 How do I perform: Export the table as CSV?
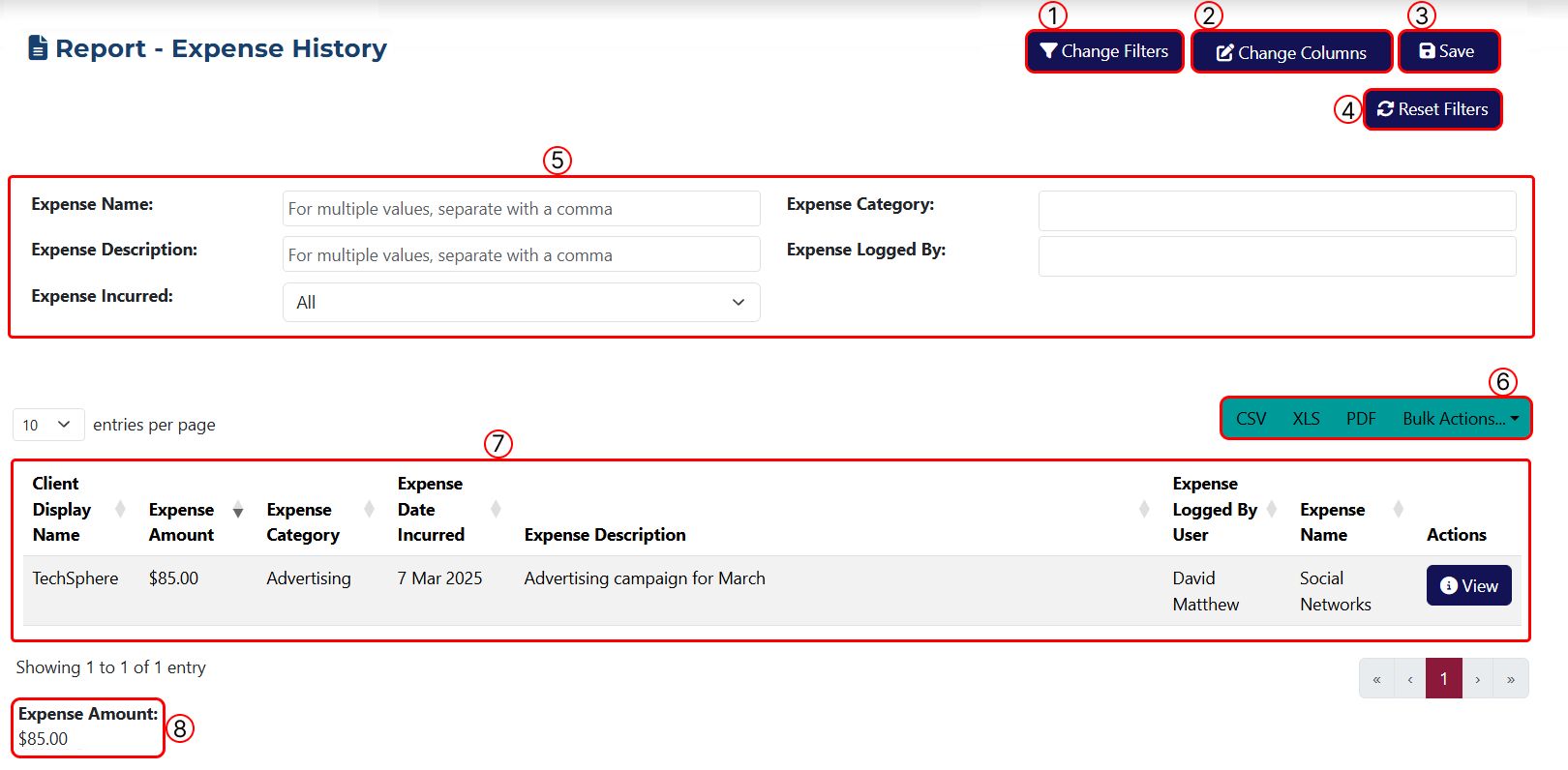click(1251, 419)
